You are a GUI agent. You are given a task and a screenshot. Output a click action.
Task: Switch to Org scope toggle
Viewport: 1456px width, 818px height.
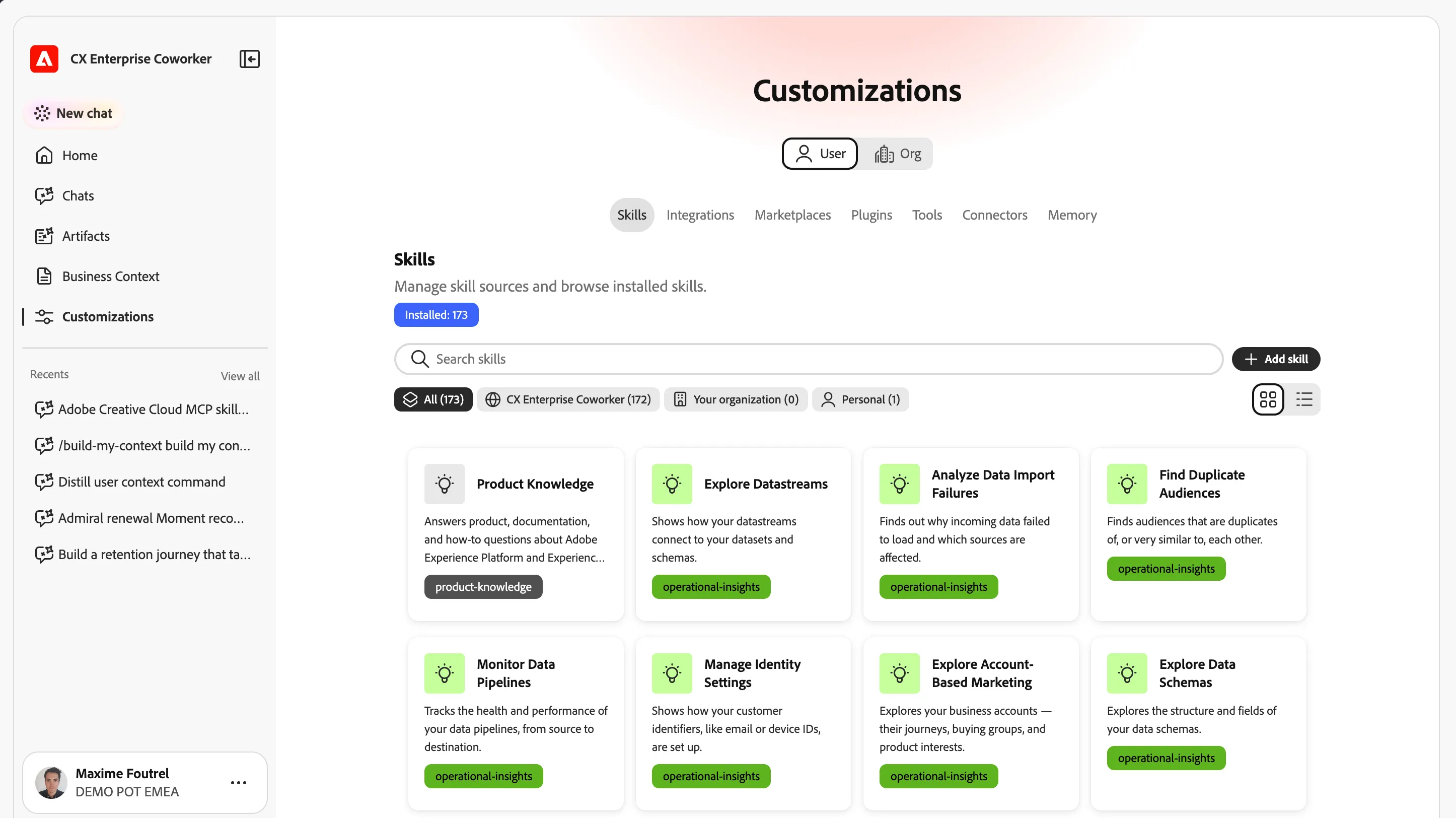click(x=898, y=154)
